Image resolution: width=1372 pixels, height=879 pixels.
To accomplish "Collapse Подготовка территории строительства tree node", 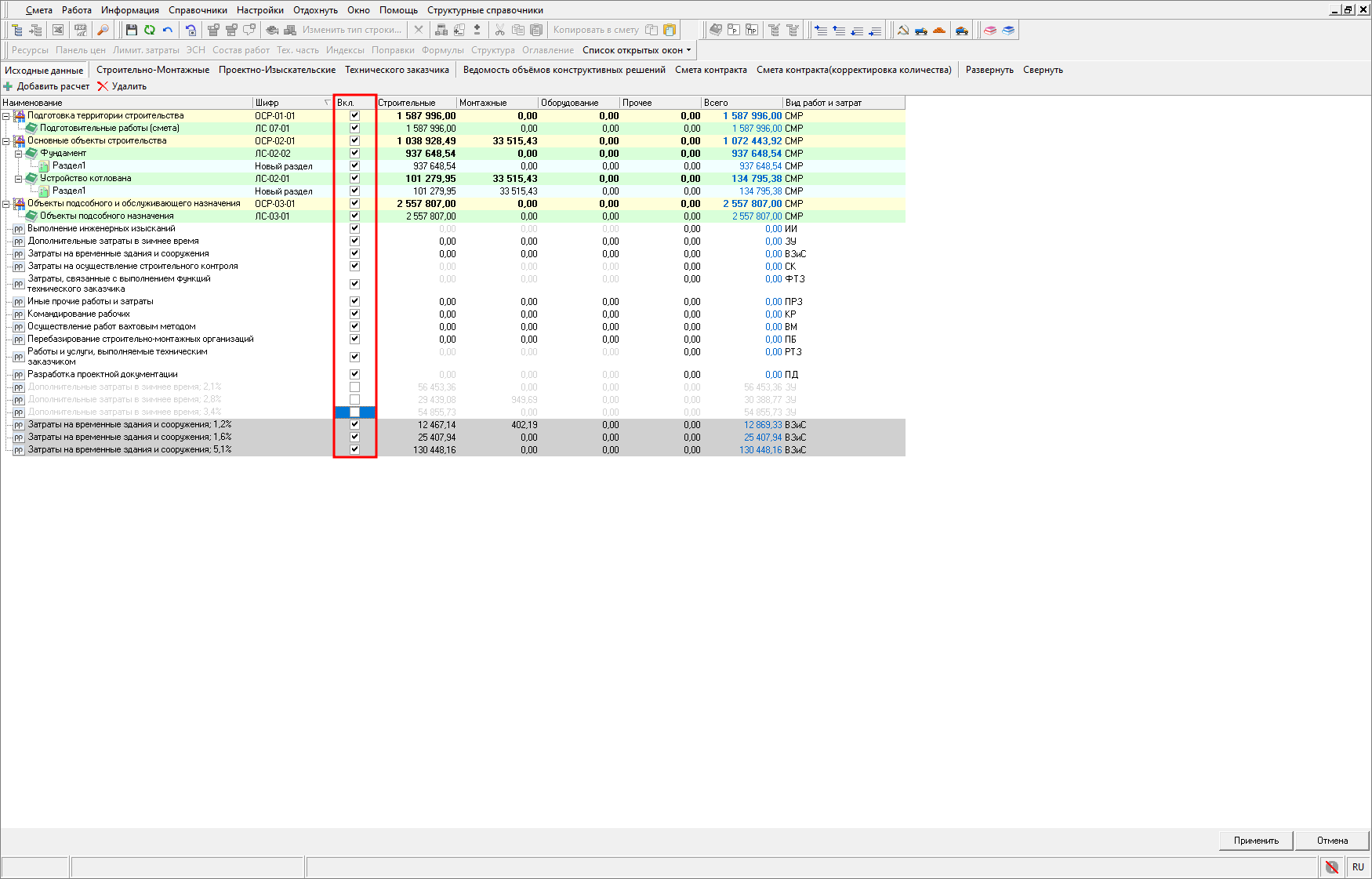I will tap(6, 116).
